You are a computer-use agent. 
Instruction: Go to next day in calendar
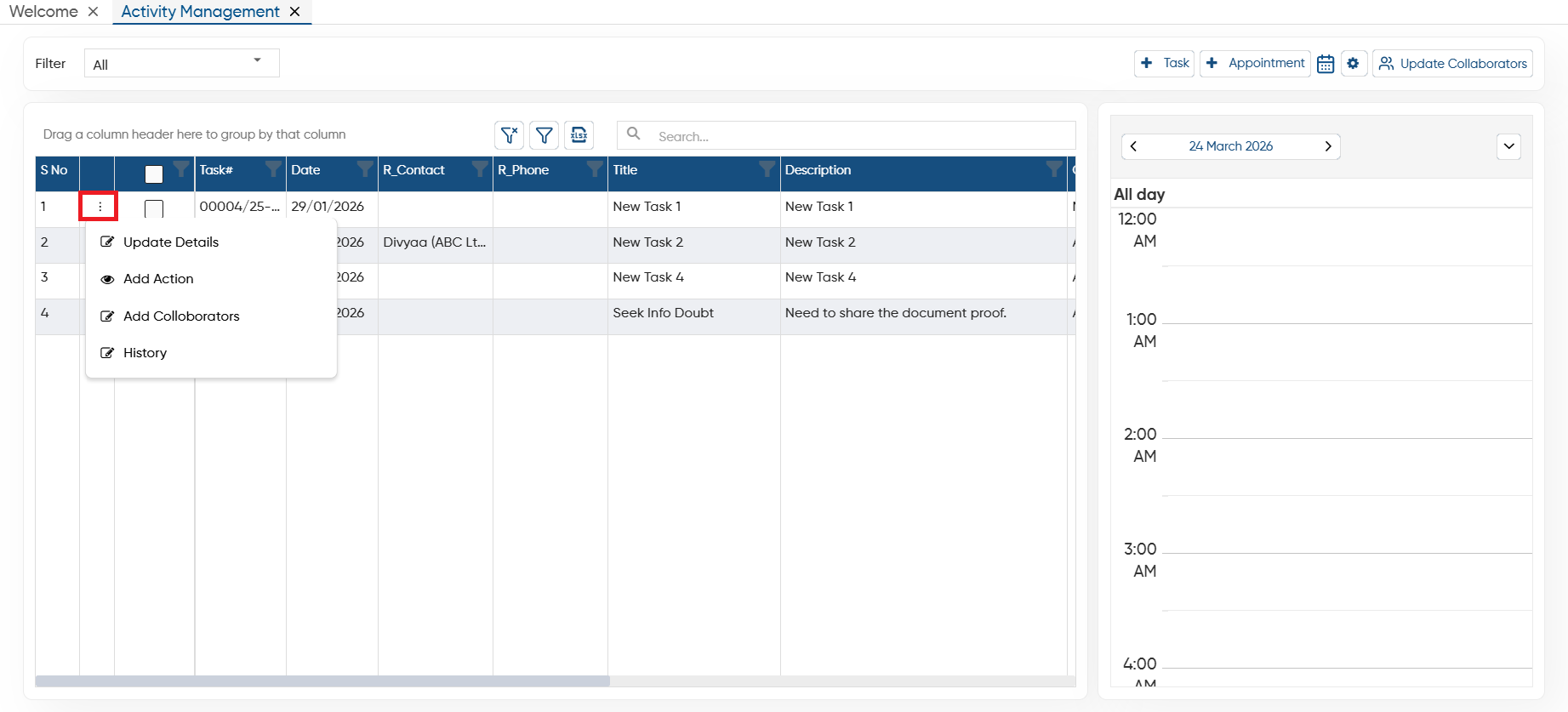click(1328, 146)
